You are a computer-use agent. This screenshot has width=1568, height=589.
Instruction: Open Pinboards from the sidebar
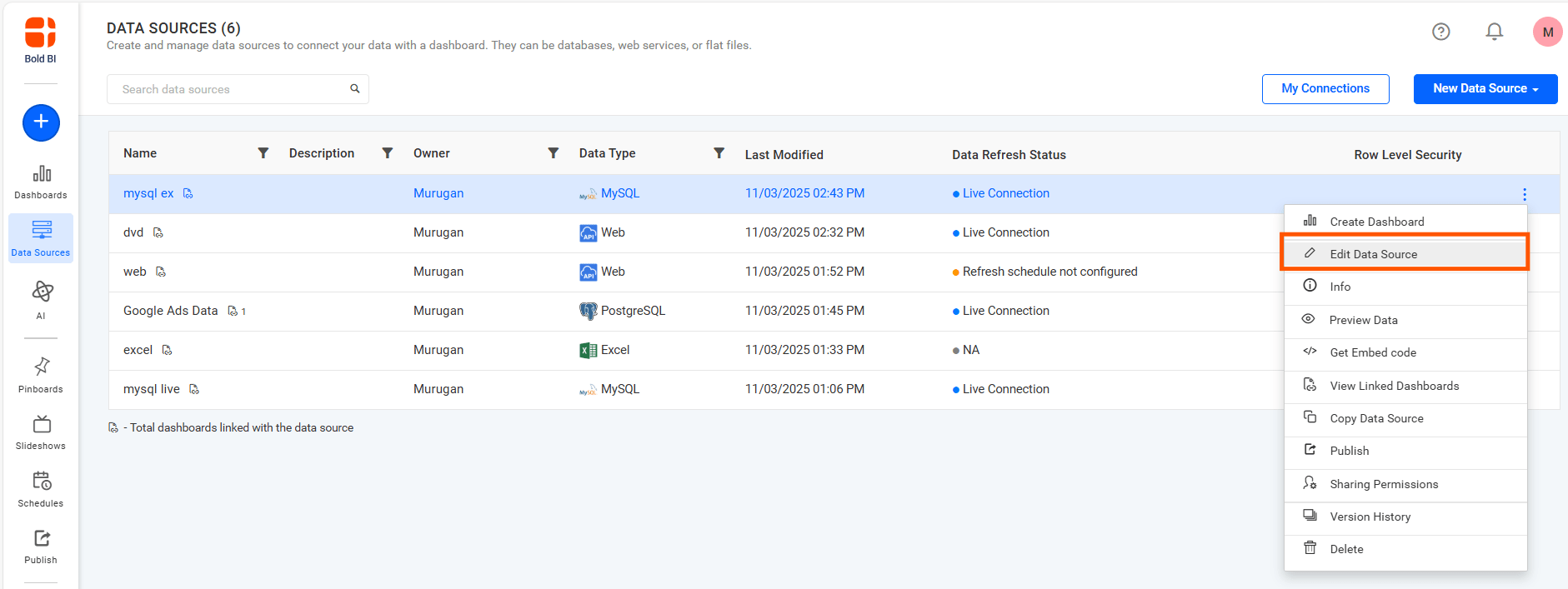tap(41, 375)
